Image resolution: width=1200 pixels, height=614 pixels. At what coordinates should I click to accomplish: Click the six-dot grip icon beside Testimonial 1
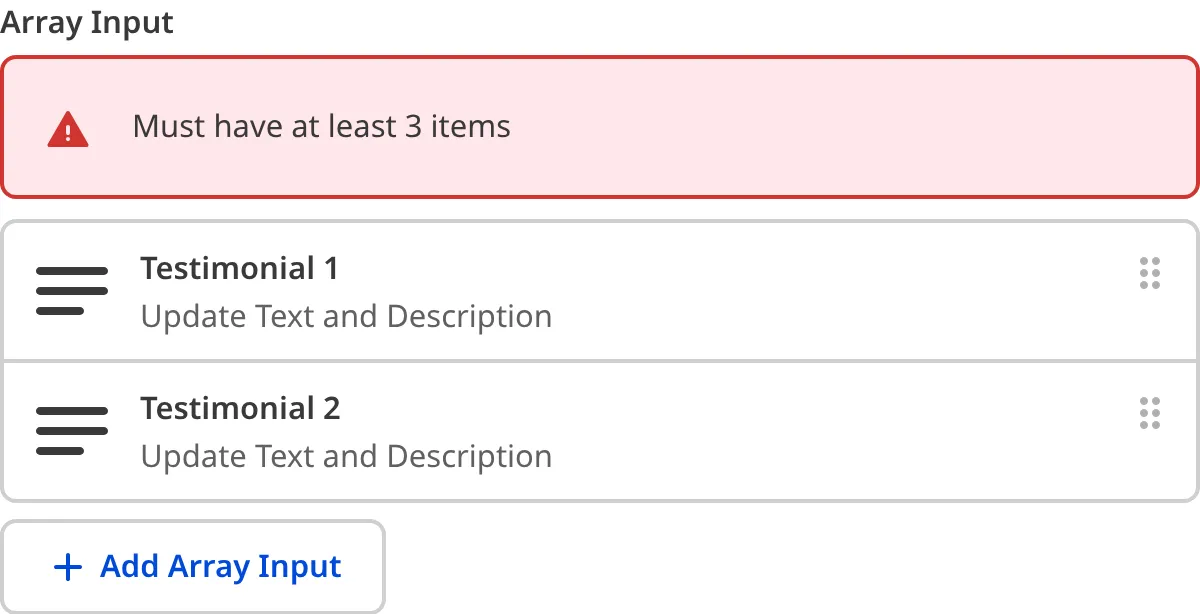[x=1150, y=273]
